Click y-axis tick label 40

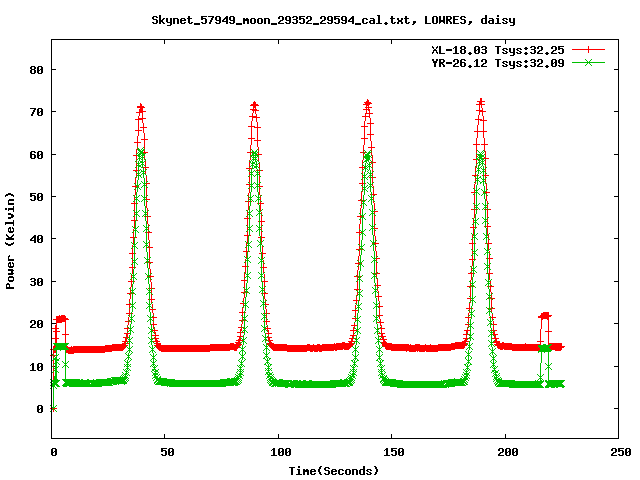[x=36, y=239]
